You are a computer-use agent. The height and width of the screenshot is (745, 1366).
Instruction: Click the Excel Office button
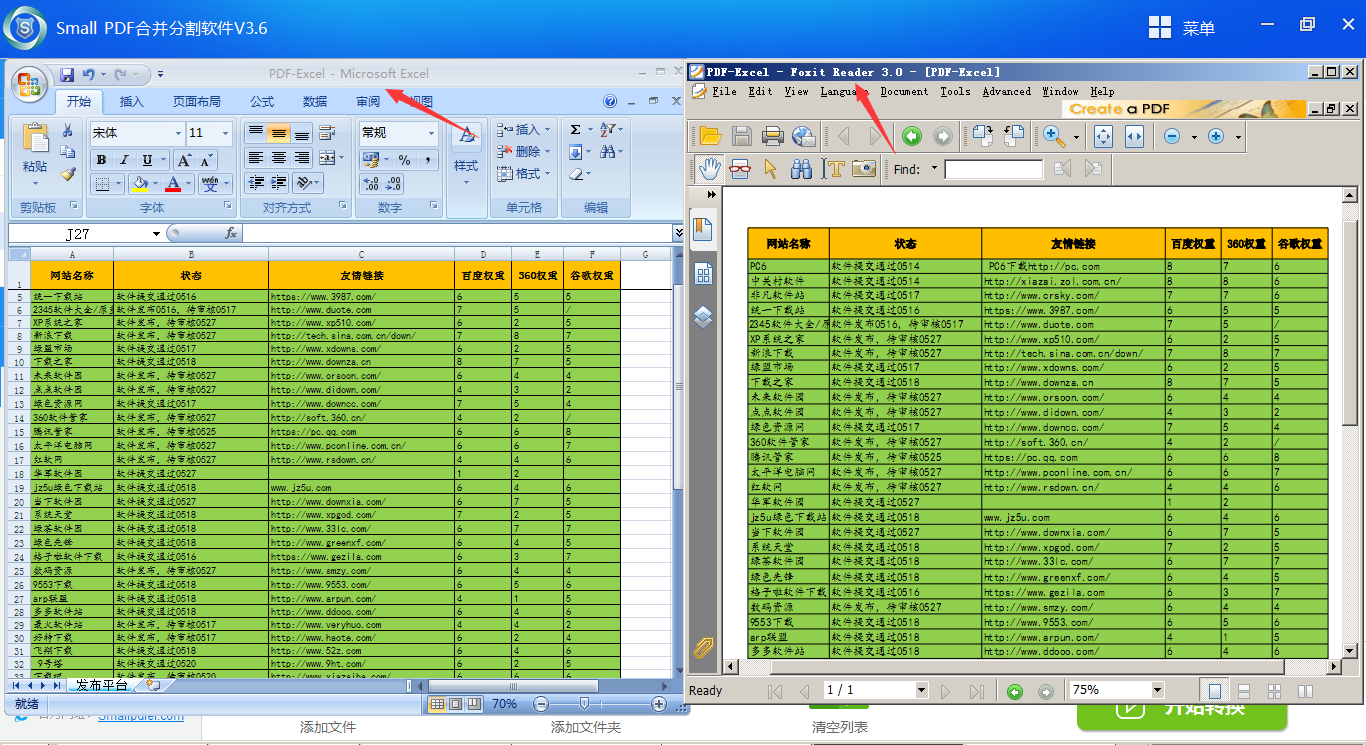pyautogui.click(x=29, y=83)
